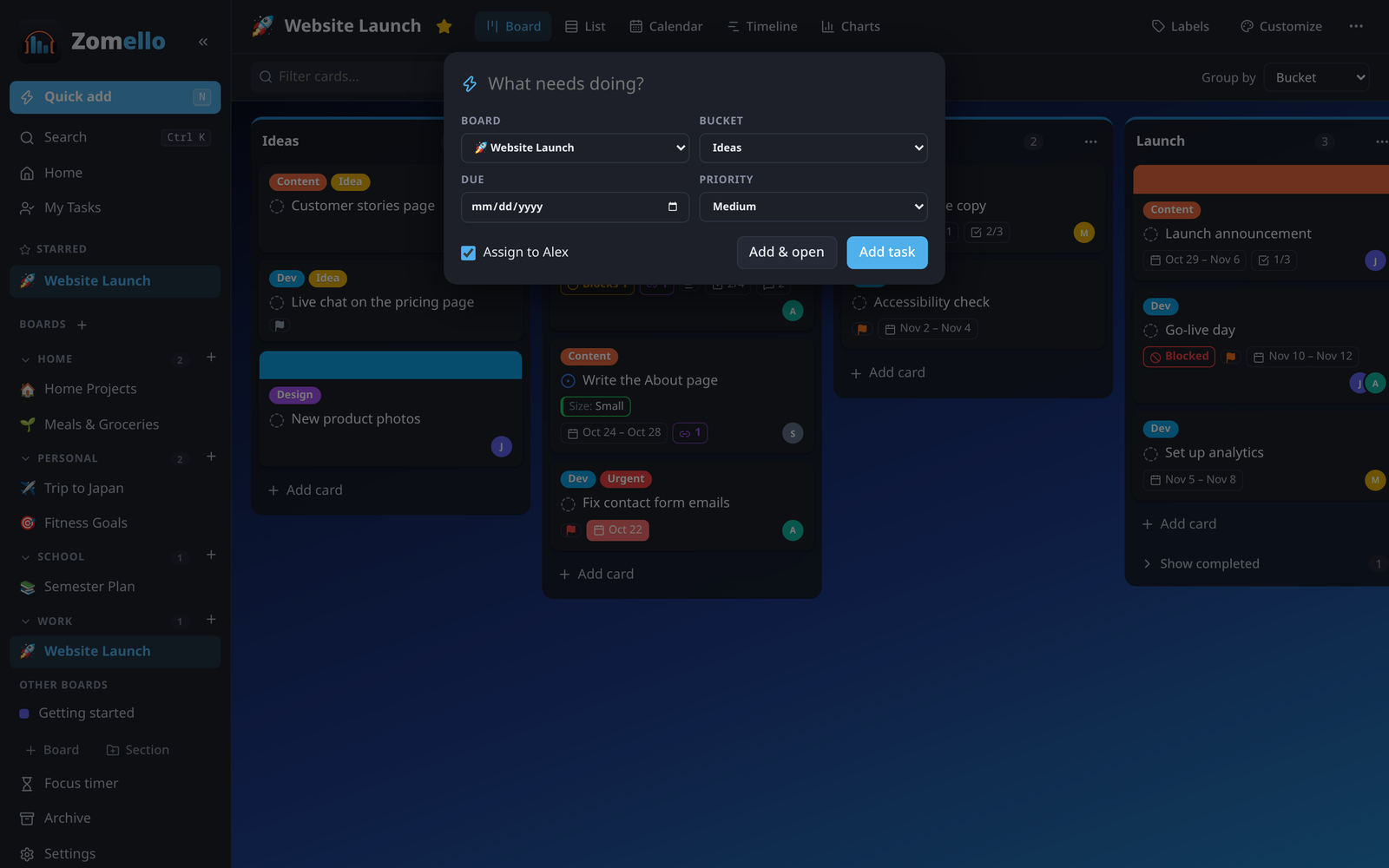
Task: Mark Live chat on the pricing page done
Action: point(277,303)
